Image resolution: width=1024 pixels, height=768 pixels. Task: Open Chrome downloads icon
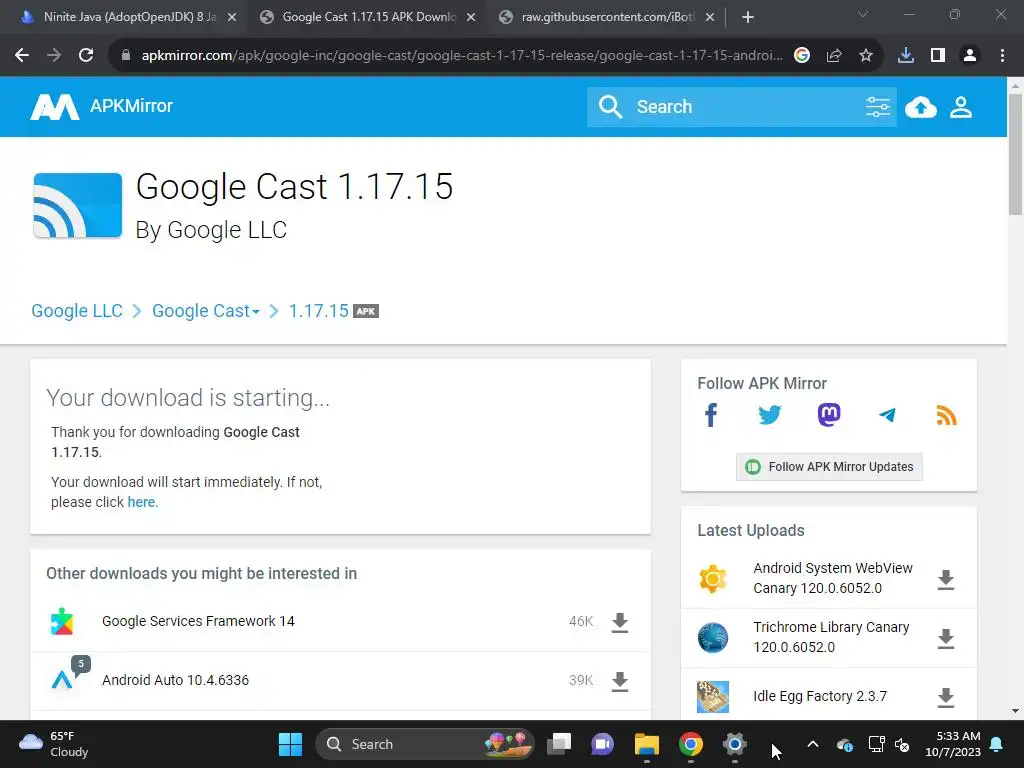pyautogui.click(x=906, y=56)
